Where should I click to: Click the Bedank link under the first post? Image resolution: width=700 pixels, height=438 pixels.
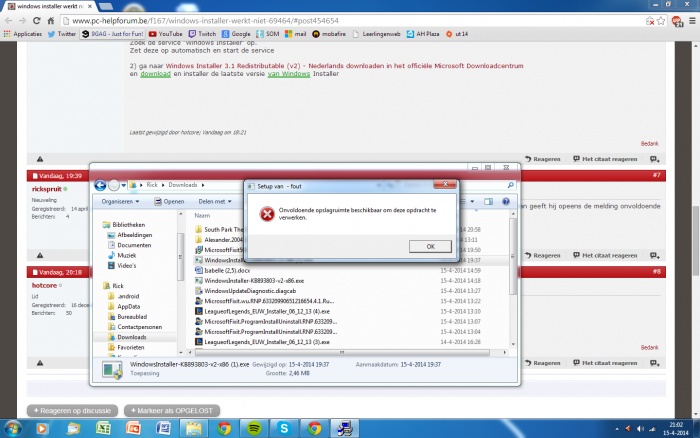[x=650, y=143]
